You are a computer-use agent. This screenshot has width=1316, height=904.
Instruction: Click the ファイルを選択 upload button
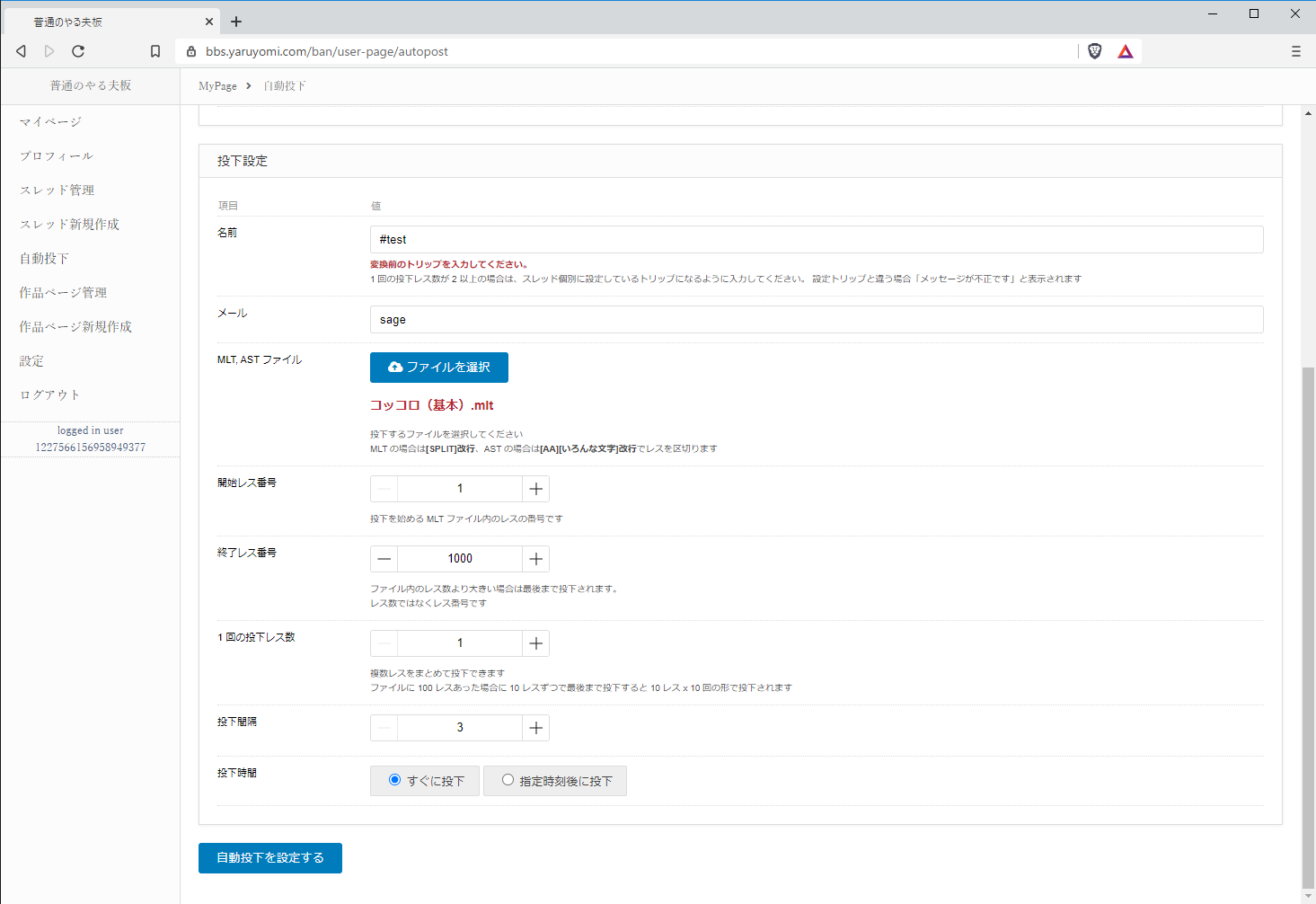coord(439,368)
